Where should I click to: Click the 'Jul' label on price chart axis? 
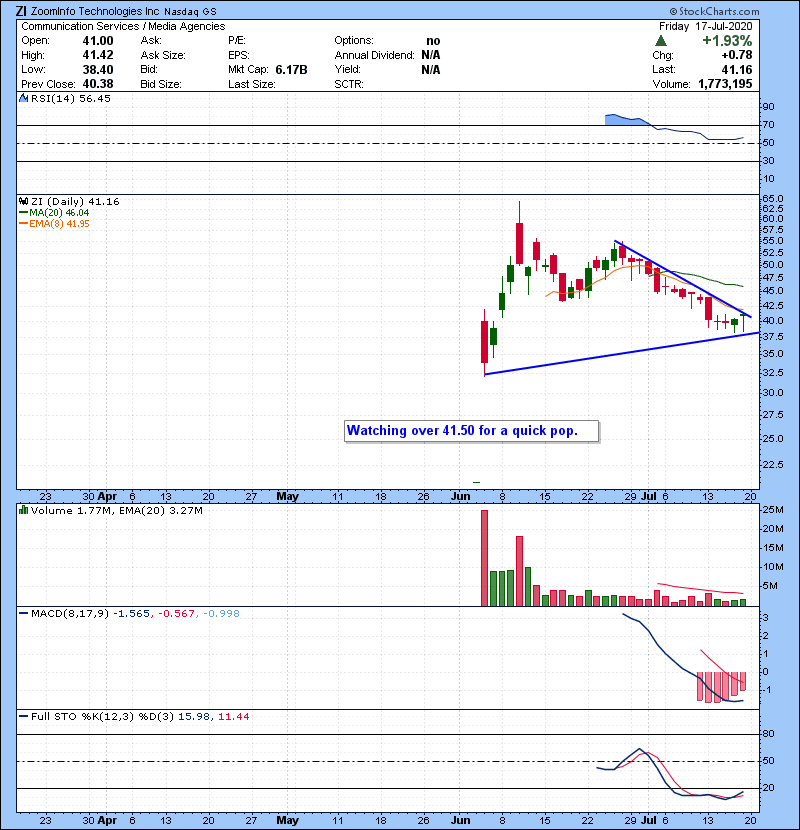[x=649, y=497]
